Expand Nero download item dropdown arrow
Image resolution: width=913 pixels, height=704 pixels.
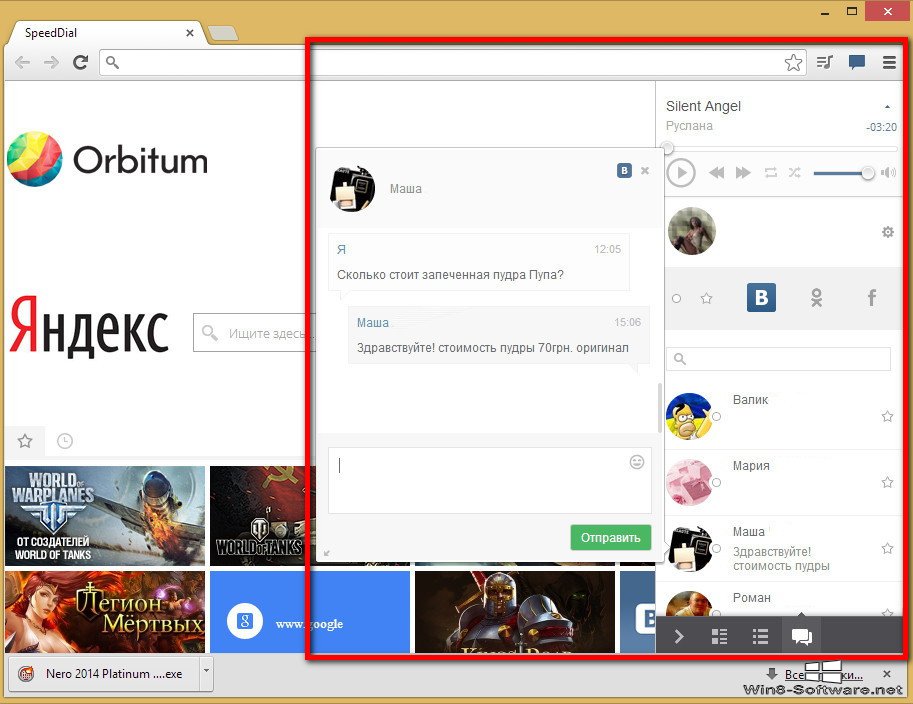coord(206,674)
